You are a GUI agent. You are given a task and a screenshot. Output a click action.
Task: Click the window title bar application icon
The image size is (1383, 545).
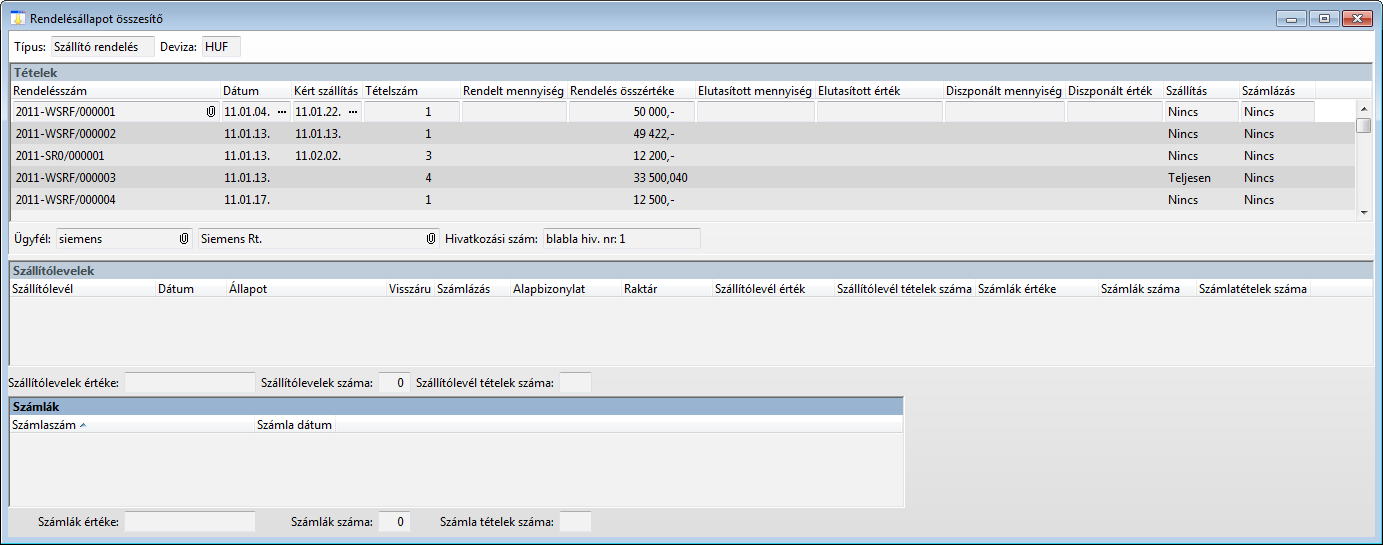click(x=17, y=18)
